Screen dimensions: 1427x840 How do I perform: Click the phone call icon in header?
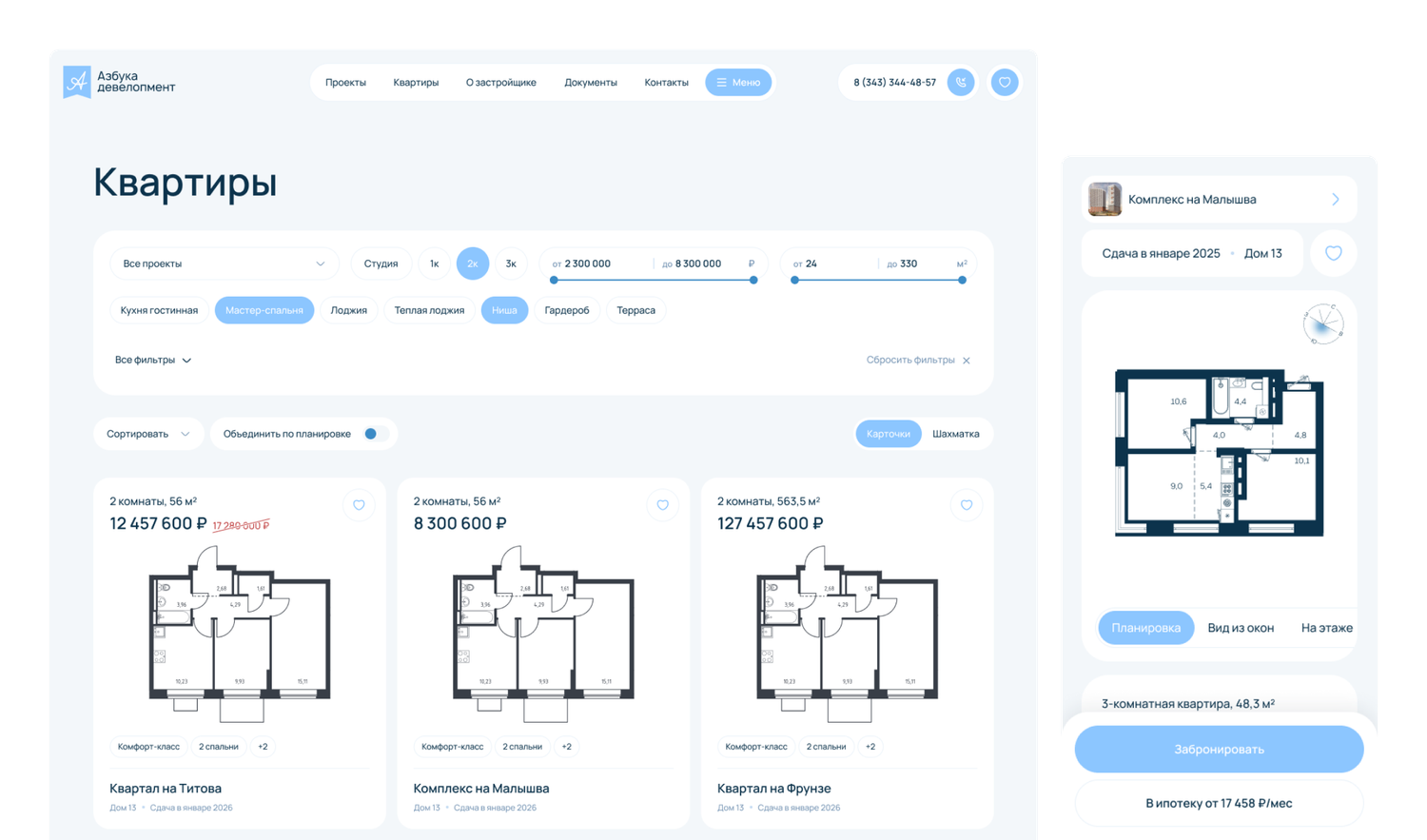961,83
